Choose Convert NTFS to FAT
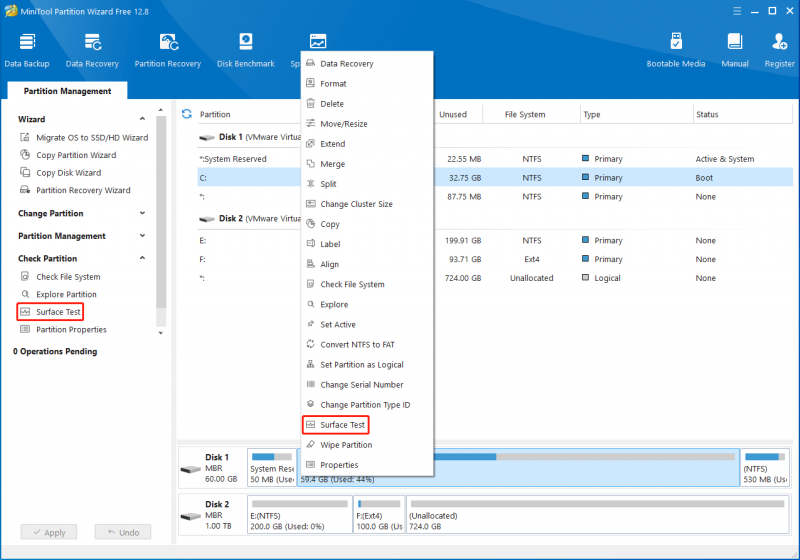 367,344
